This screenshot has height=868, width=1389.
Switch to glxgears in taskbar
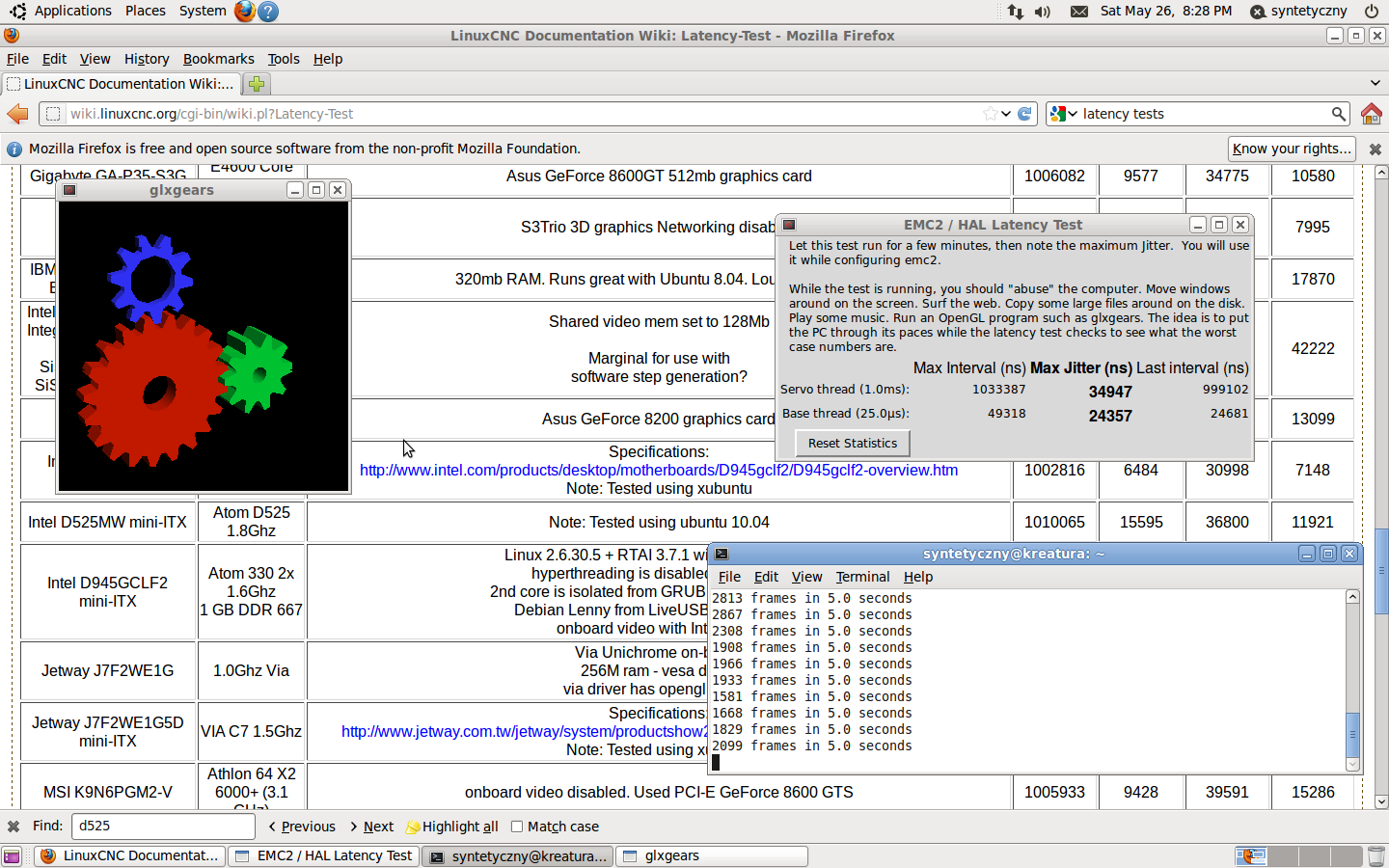point(712,856)
